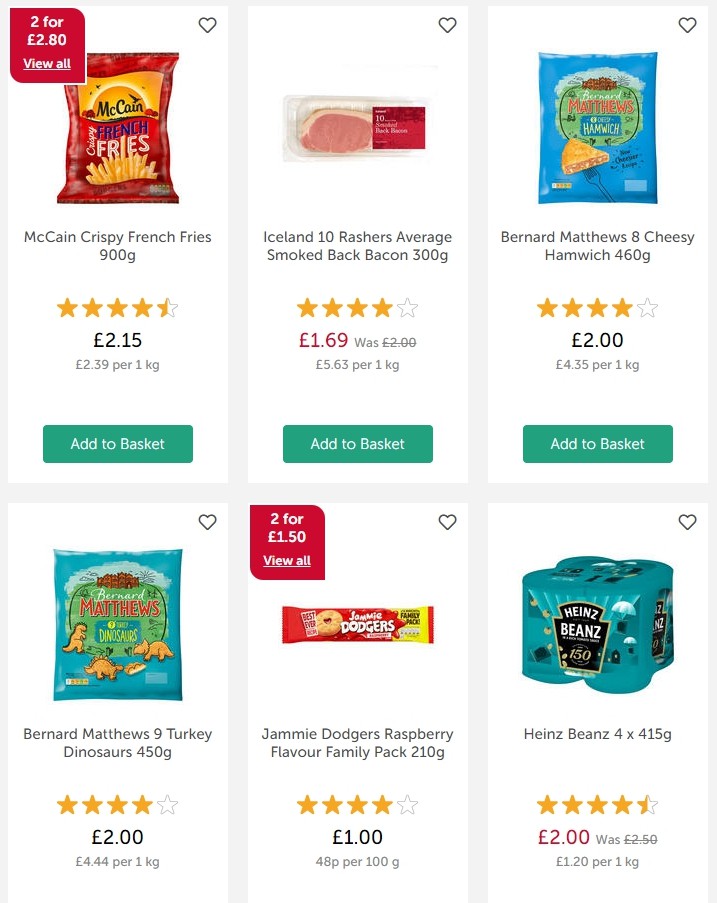Click the heart icon on Iceland Smoked Back Bacon
717x903 pixels.
(447, 25)
